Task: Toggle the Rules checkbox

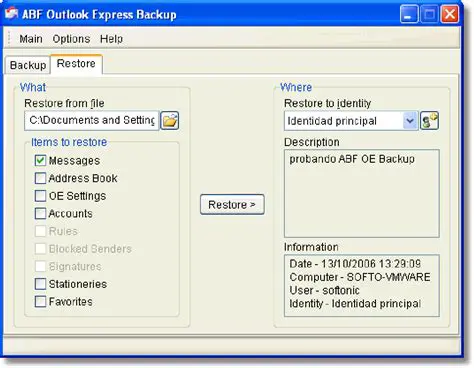Action: click(40, 231)
